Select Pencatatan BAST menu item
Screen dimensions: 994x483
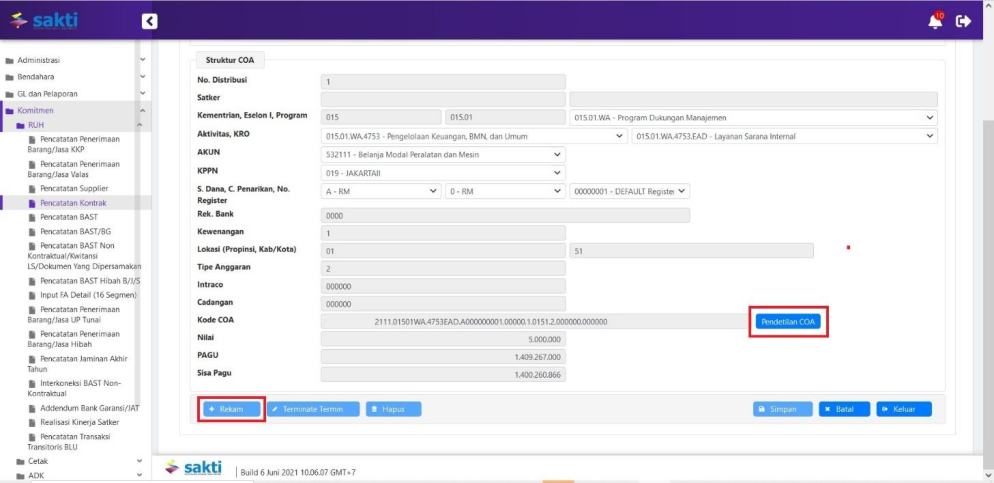tap(68, 217)
